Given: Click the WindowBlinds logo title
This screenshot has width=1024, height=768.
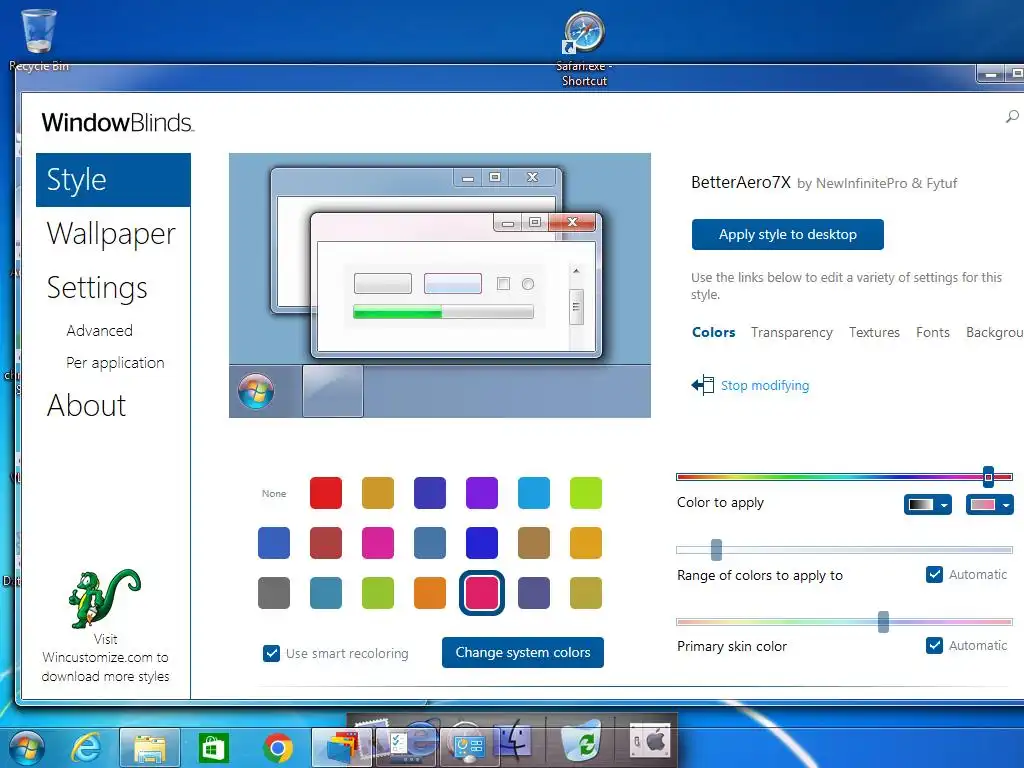Looking at the screenshot, I should tap(118, 122).
